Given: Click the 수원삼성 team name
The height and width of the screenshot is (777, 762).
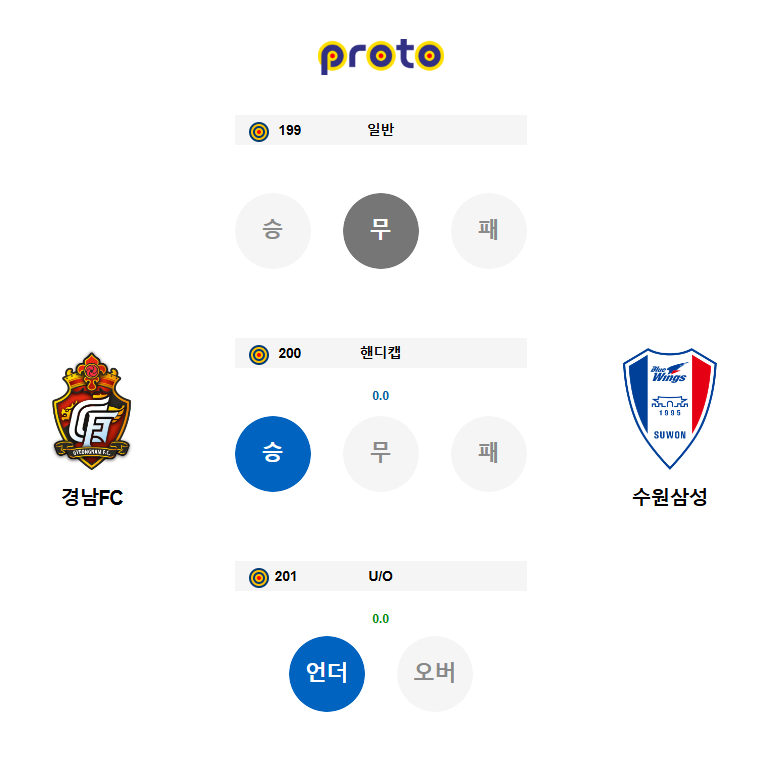Looking at the screenshot, I should tap(670, 497).
